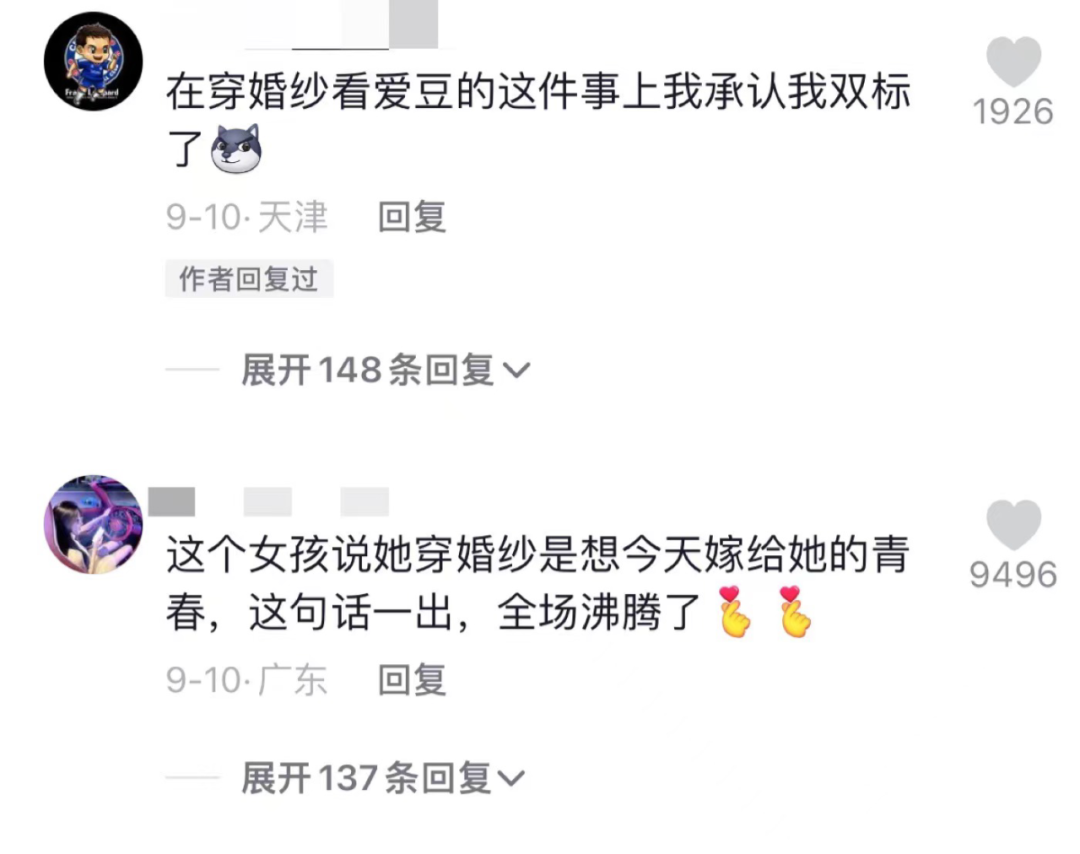Click the 9-10·广东 timestamp

[247, 680]
